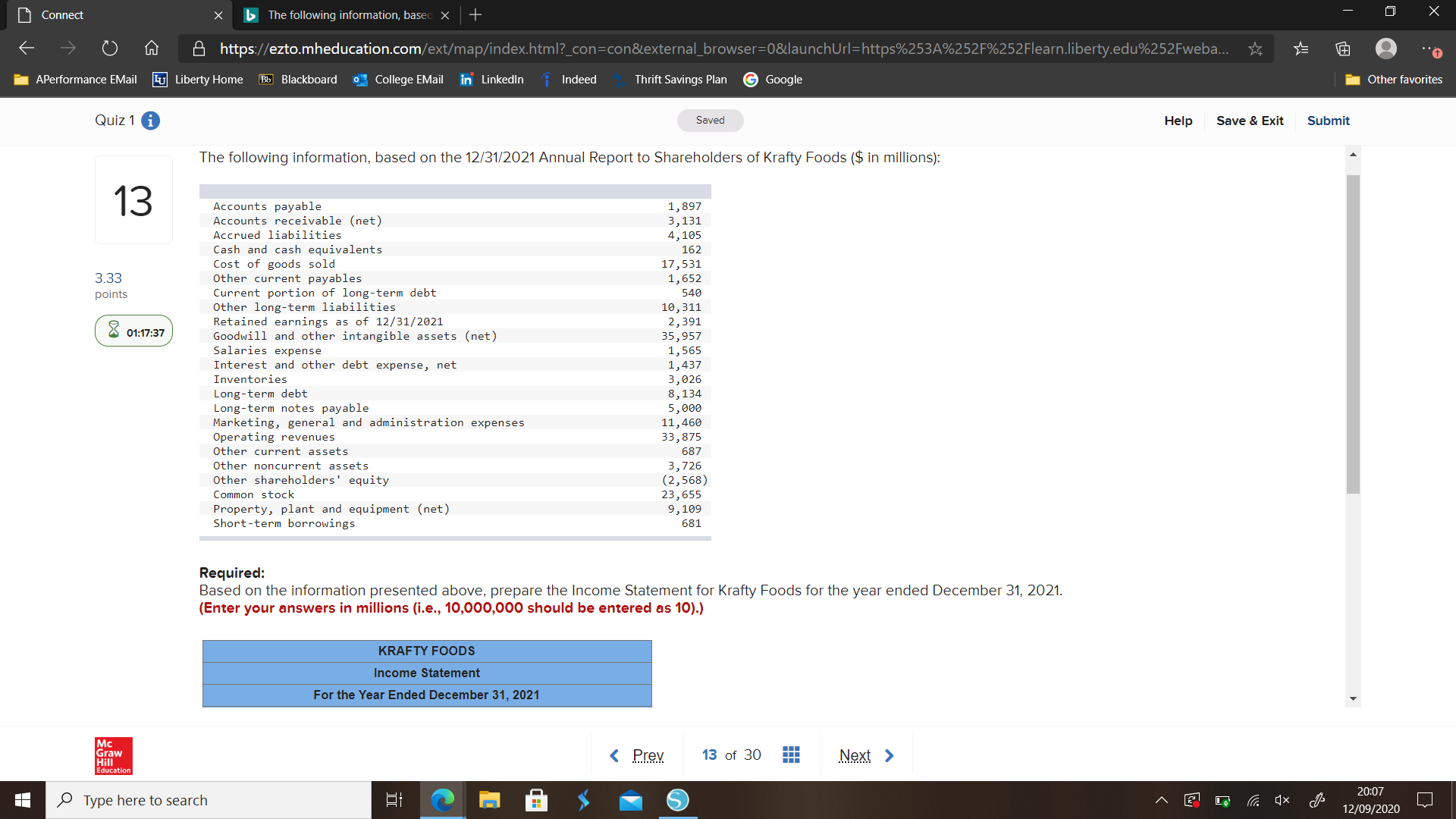
Task: Open the question grid navigator icon
Action: pos(791,755)
